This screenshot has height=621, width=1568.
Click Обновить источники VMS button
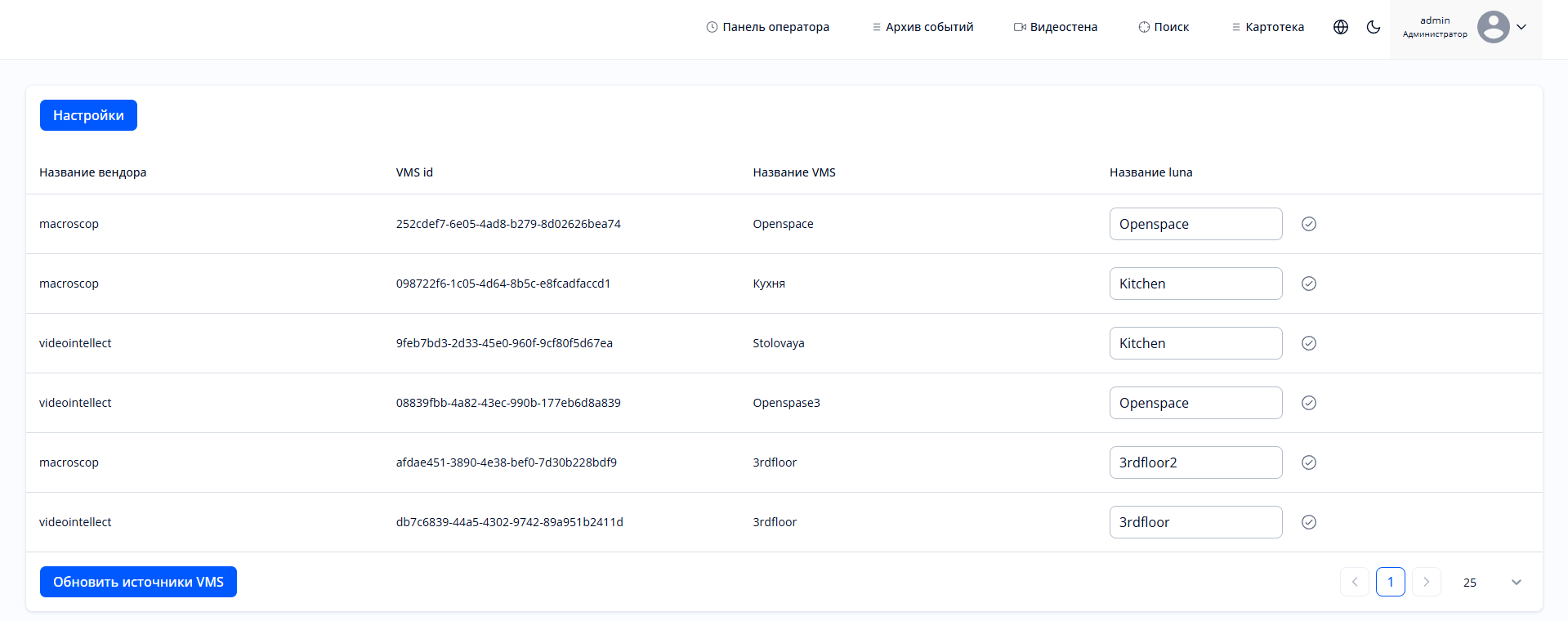(x=138, y=582)
